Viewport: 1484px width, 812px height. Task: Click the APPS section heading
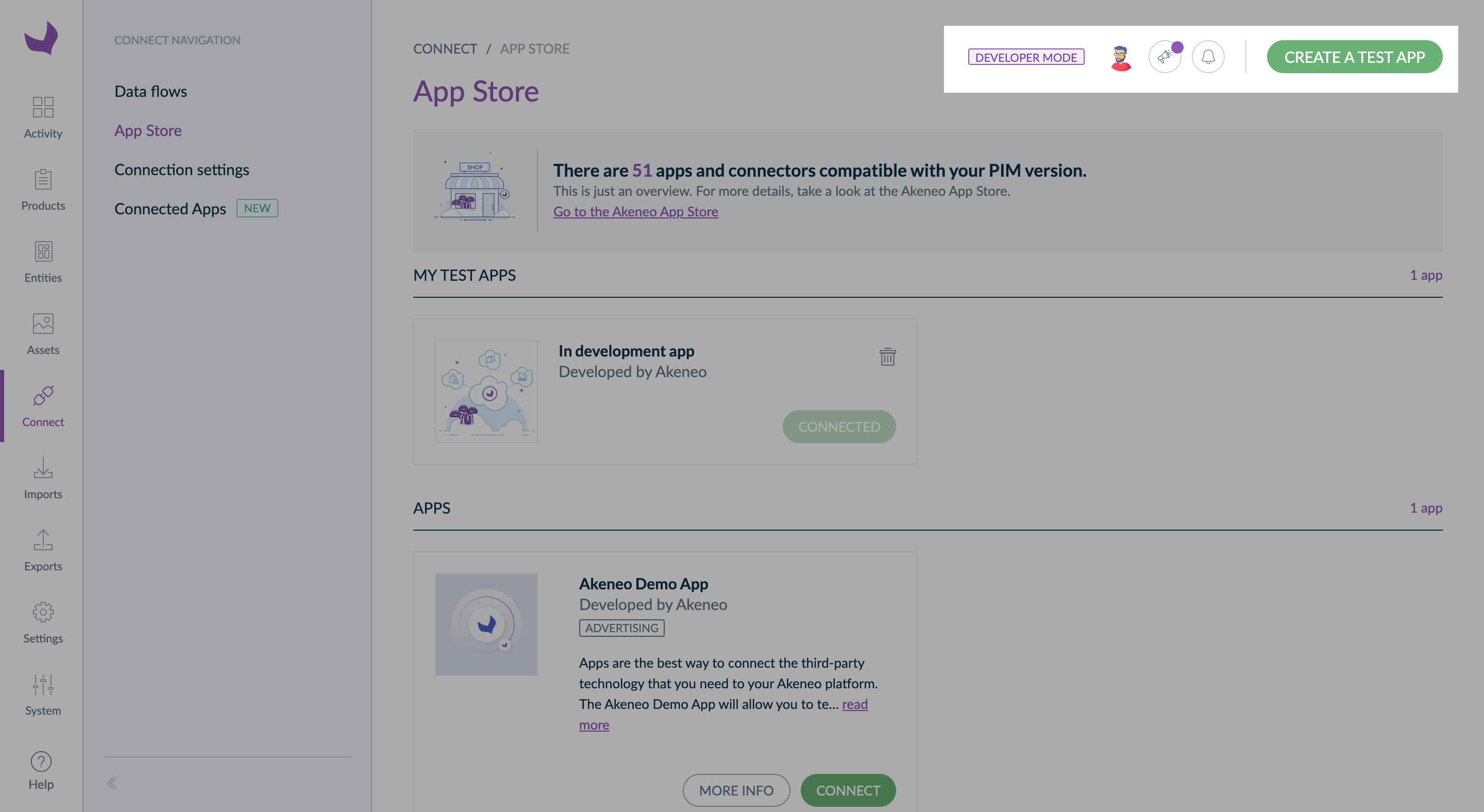click(x=431, y=508)
